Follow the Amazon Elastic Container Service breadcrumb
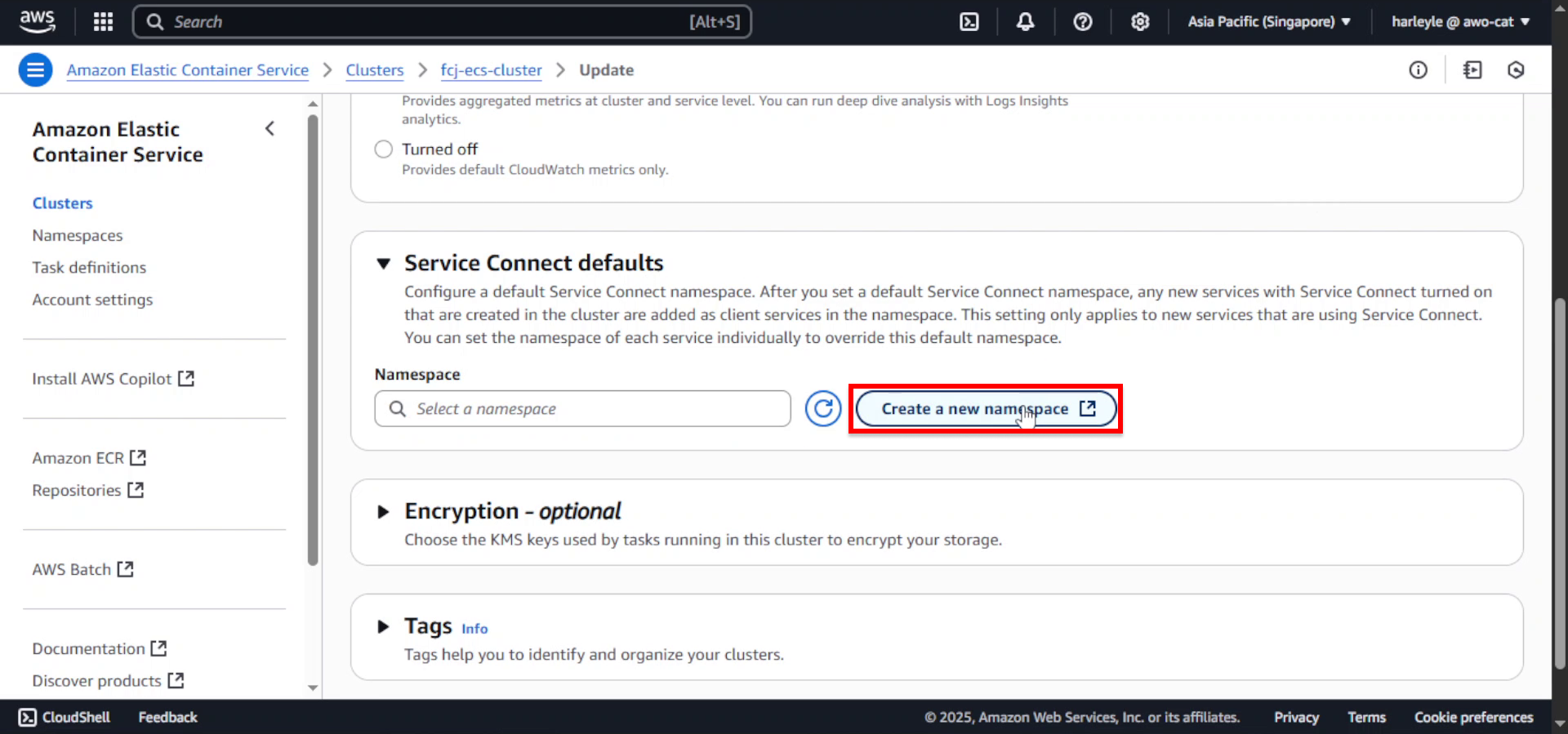Screen dimensions: 1568x734 [x=188, y=70]
